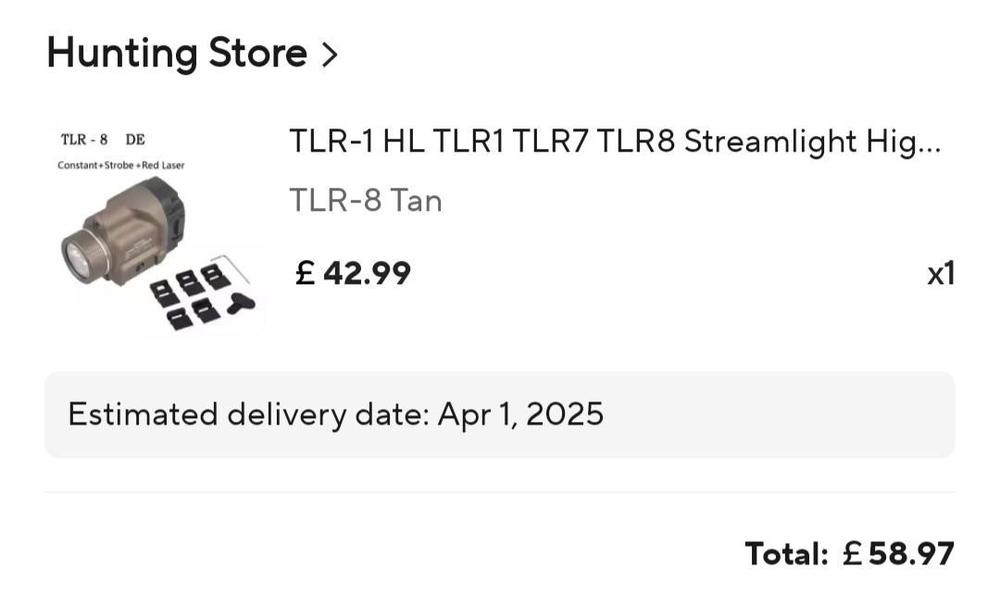
Task: Click the chevron arrow beside Hunting Store
Action: pyautogui.click(x=329, y=54)
